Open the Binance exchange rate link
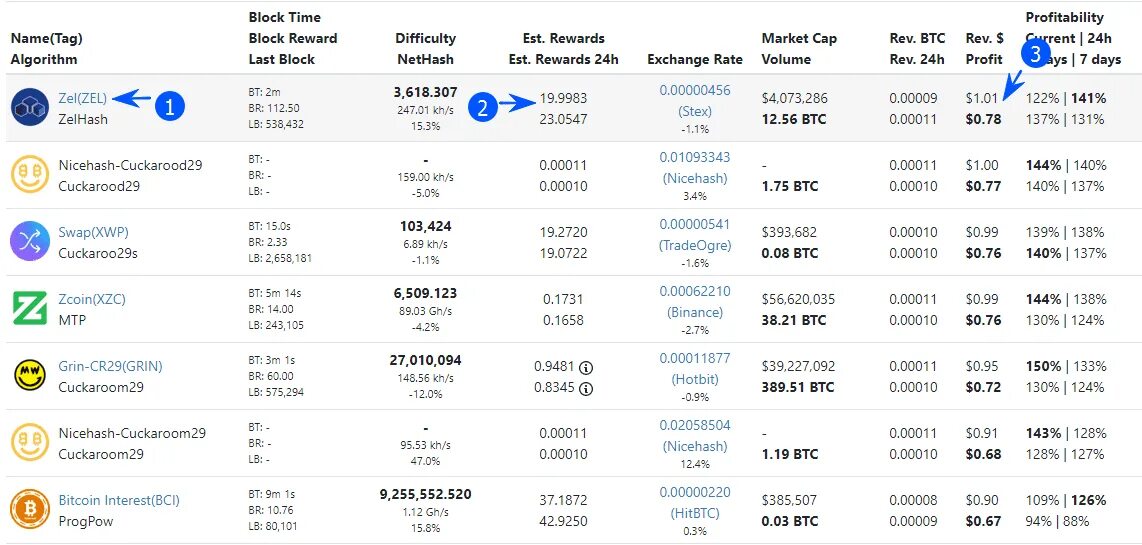The width and height of the screenshot is (1142, 545). click(695, 312)
